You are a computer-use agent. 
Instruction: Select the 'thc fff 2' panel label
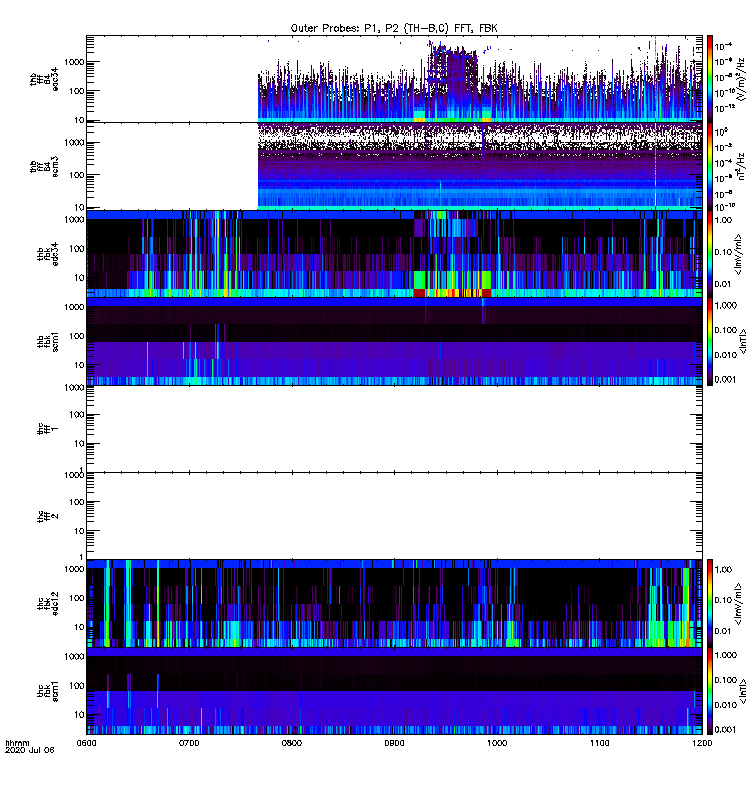click(48, 516)
